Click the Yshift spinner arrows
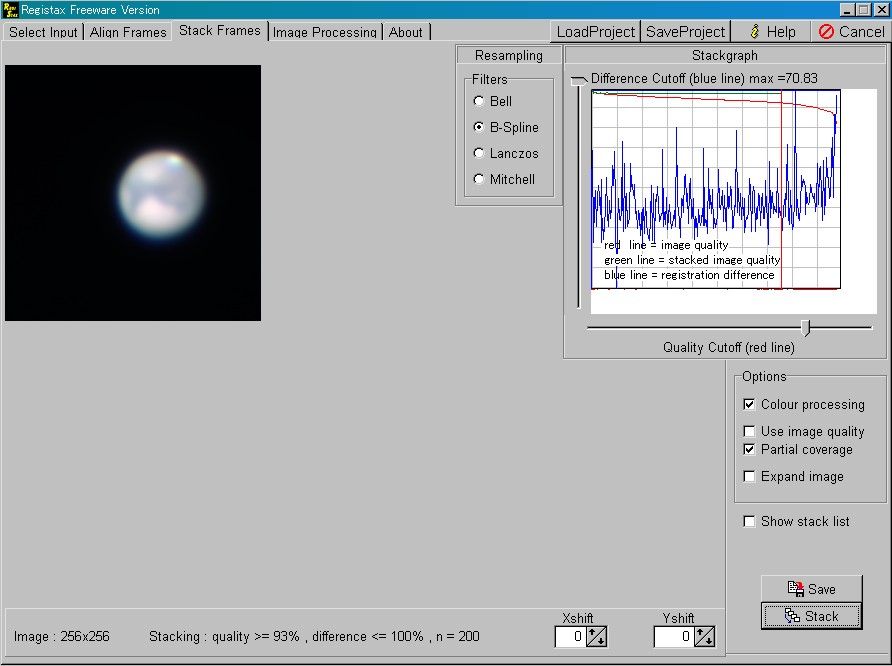Screen dimensions: 892x666 [704, 637]
